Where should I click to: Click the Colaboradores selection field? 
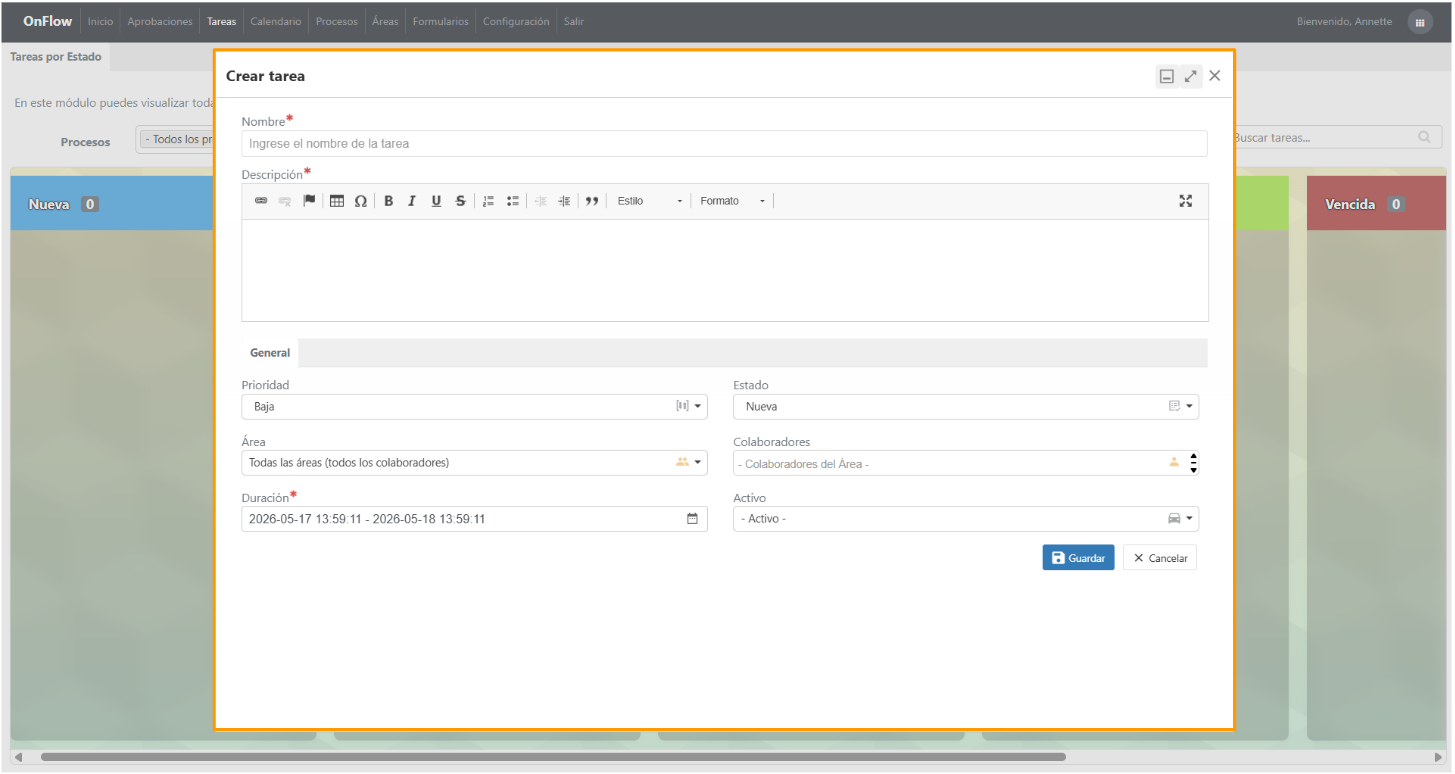point(966,463)
